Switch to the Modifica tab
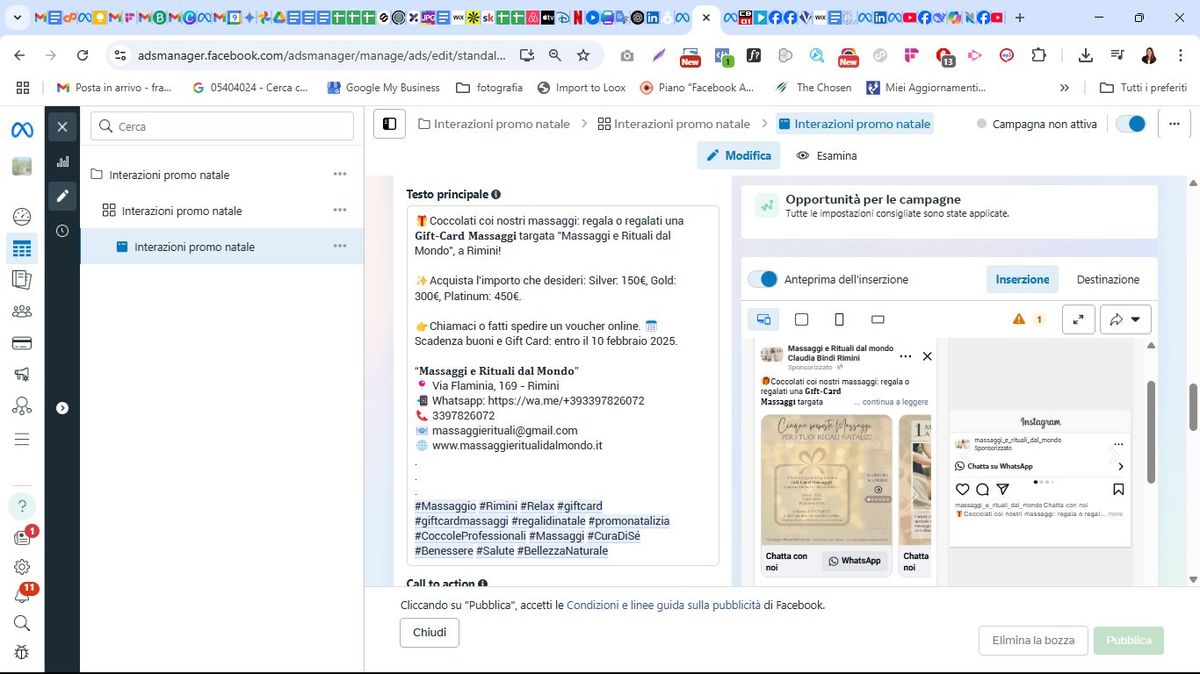Viewport: 1200px width, 674px height. coord(739,155)
